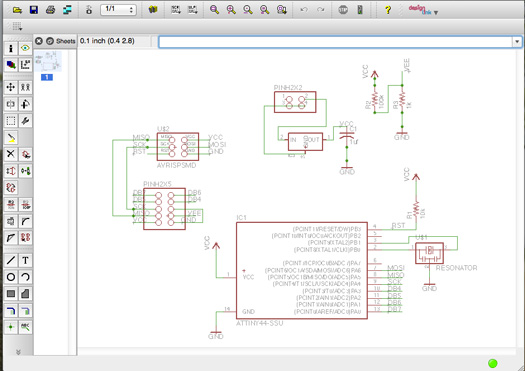Select the Mirror tool
The width and height of the screenshot is (525, 371).
point(11,104)
